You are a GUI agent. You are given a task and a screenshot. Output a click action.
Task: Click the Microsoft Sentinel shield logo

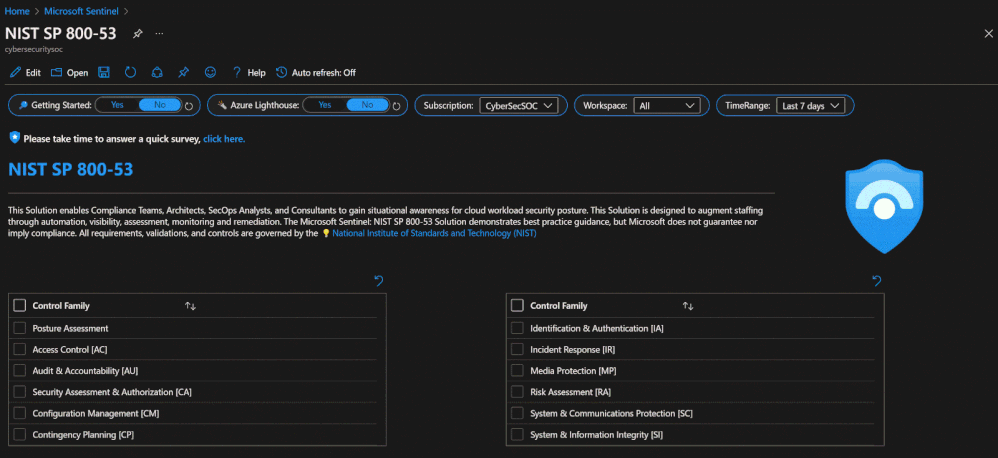(884, 206)
